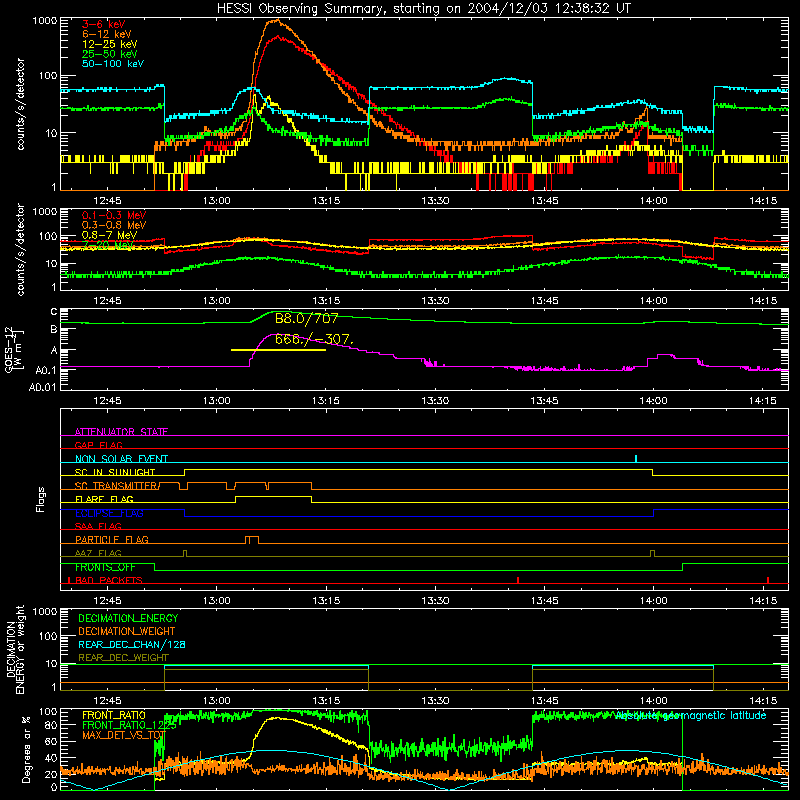Select the MAX_DET_VS_TOT legend label
The width and height of the screenshot is (800, 800).
point(123,735)
